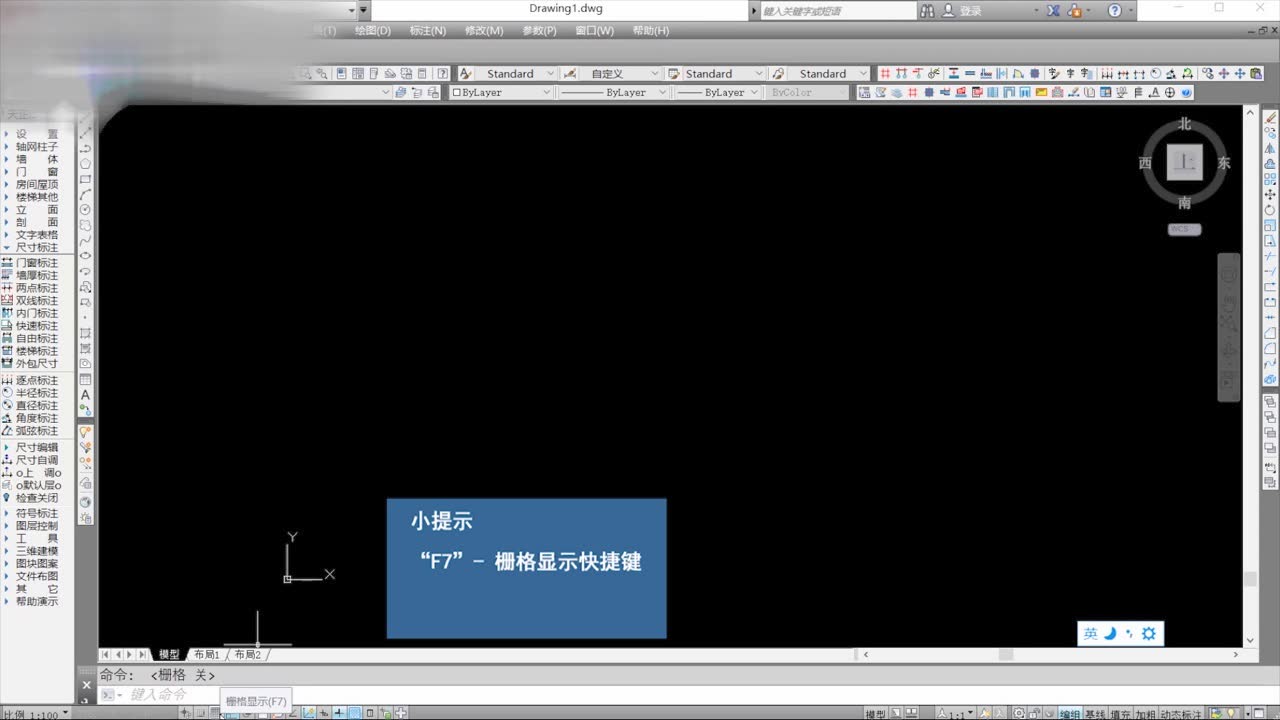This screenshot has height=720, width=1280.
Task: Open the sign-in 登录 user icon
Action: pyautogui.click(x=948, y=10)
